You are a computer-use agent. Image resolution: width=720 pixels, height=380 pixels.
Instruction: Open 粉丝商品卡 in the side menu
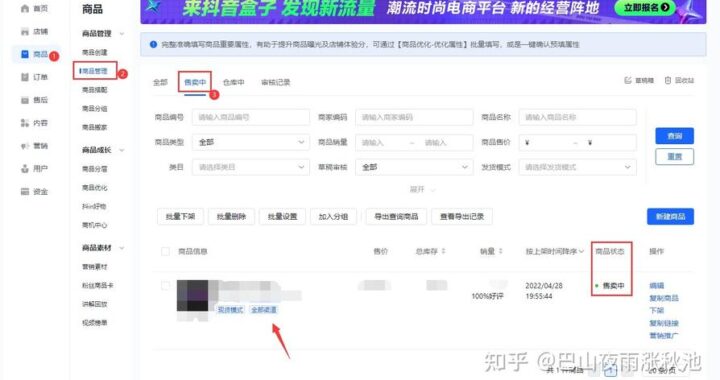click(97, 285)
